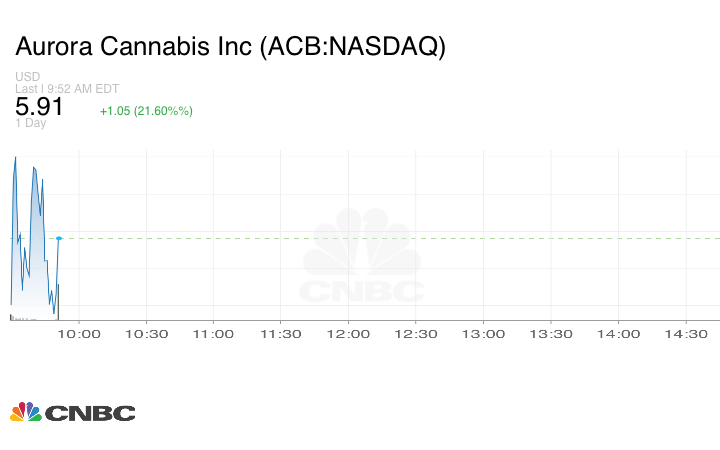The image size is (720, 450).
Task: Click the green +1.05 (21.60%) change text
Action: point(146,111)
